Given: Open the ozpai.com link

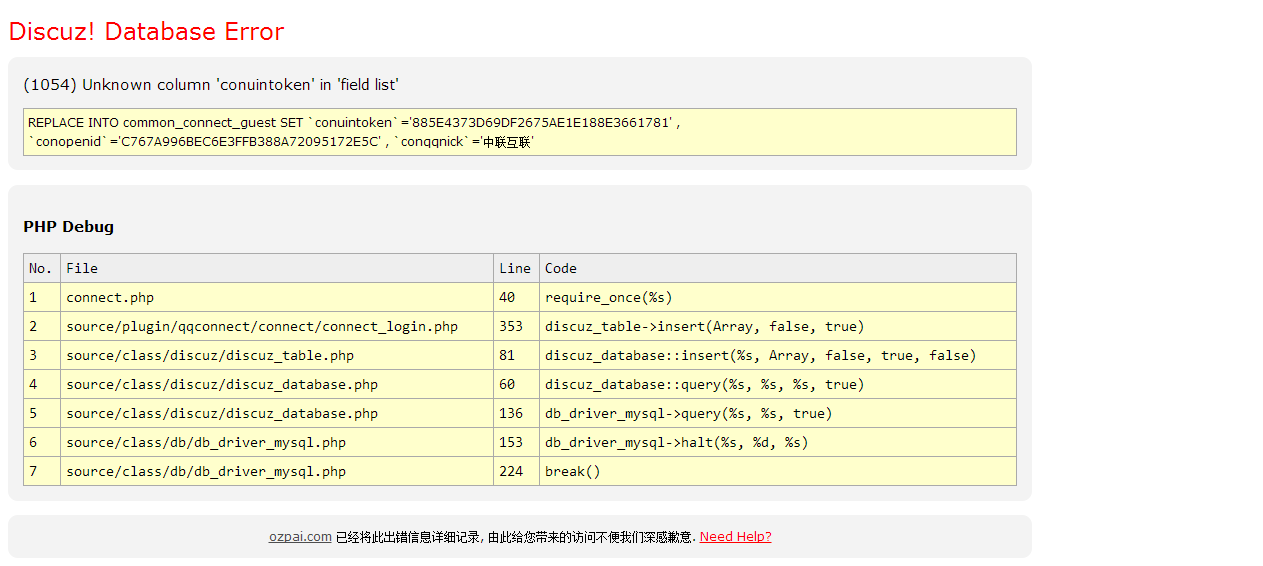Looking at the screenshot, I should coord(299,537).
